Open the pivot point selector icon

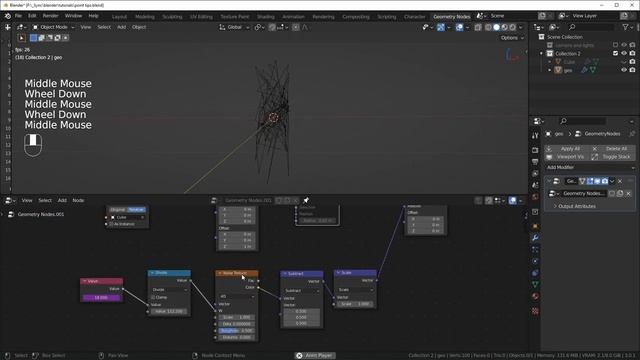(x=259, y=27)
